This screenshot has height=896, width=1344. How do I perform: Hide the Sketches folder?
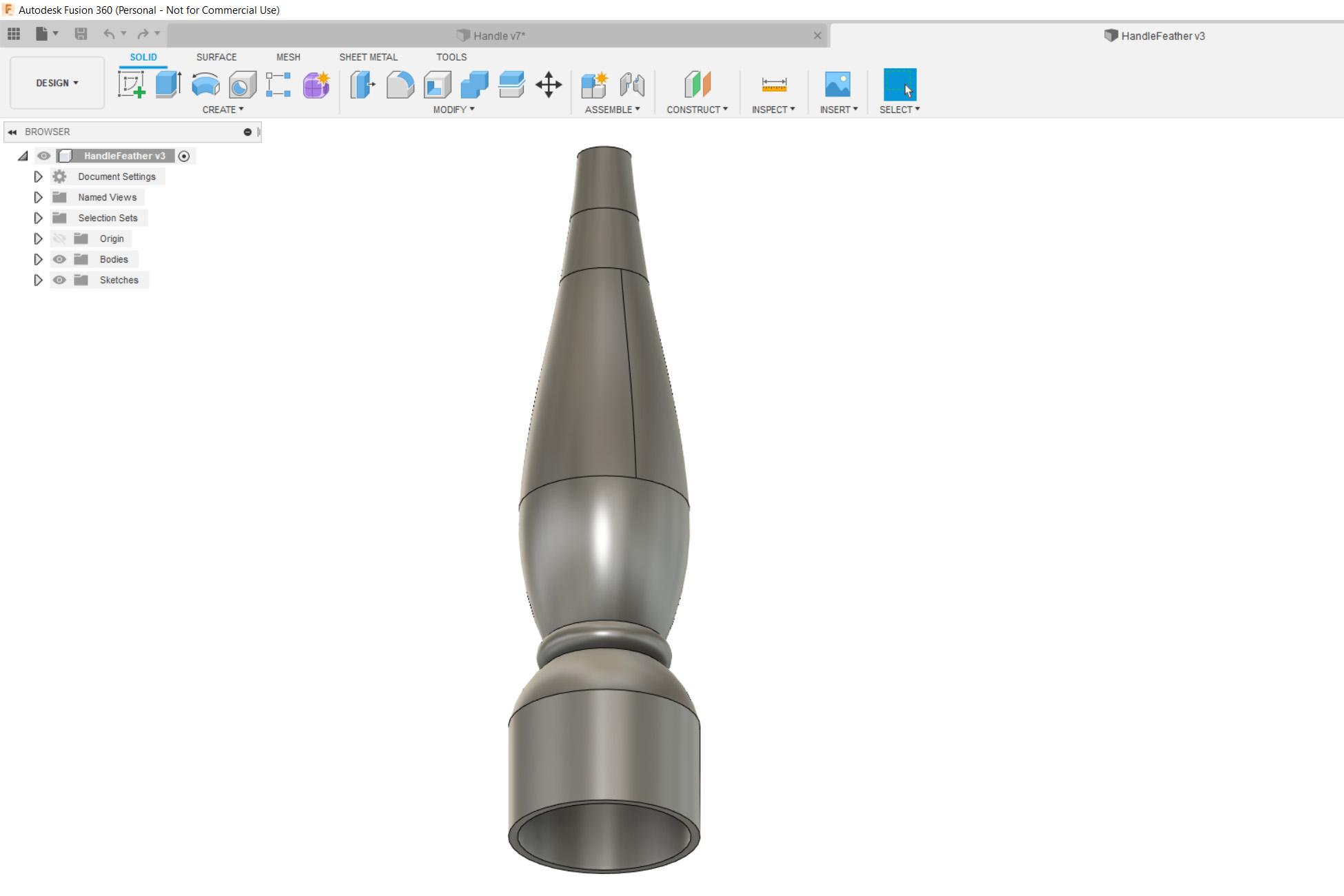[x=59, y=280]
